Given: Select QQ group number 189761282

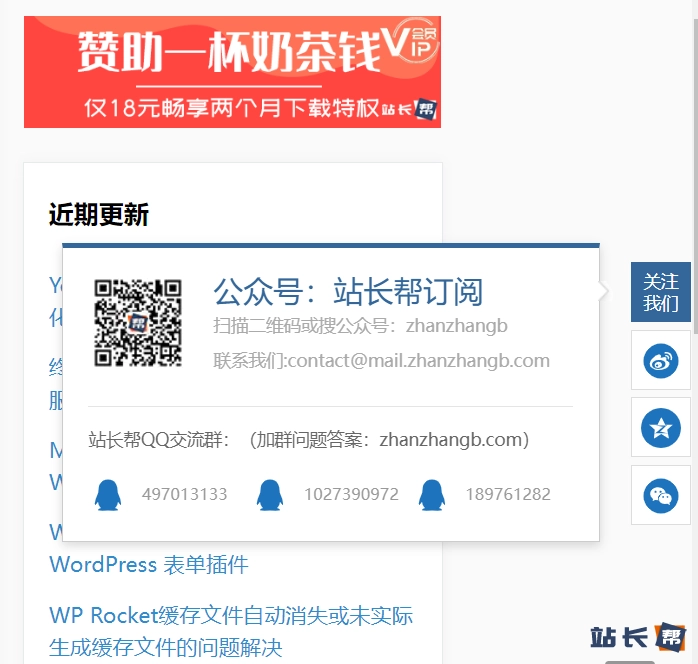Looking at the screenshot, I should pos(508,495).
